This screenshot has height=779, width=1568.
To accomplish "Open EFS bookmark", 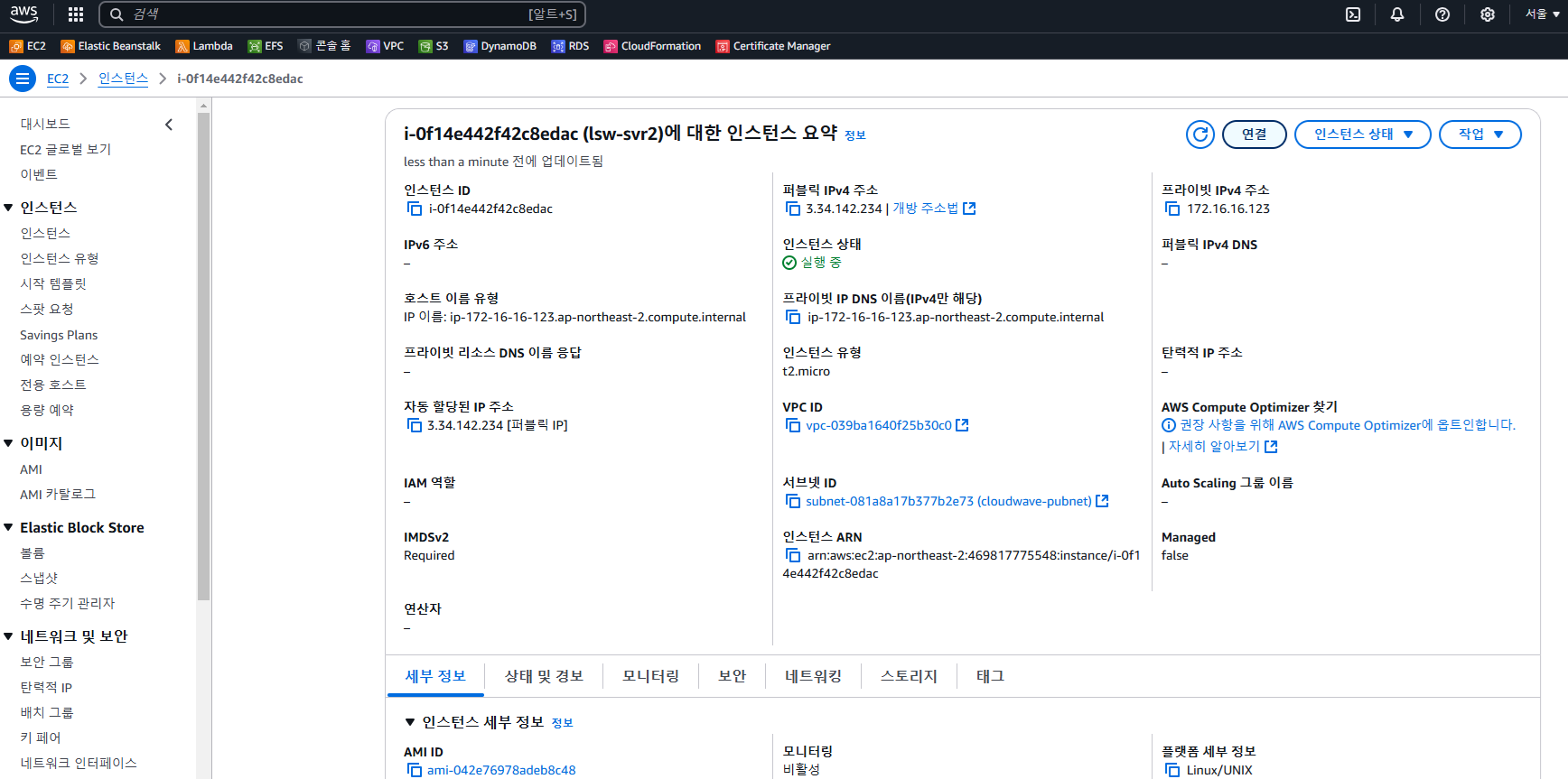I will pos(266,46).
